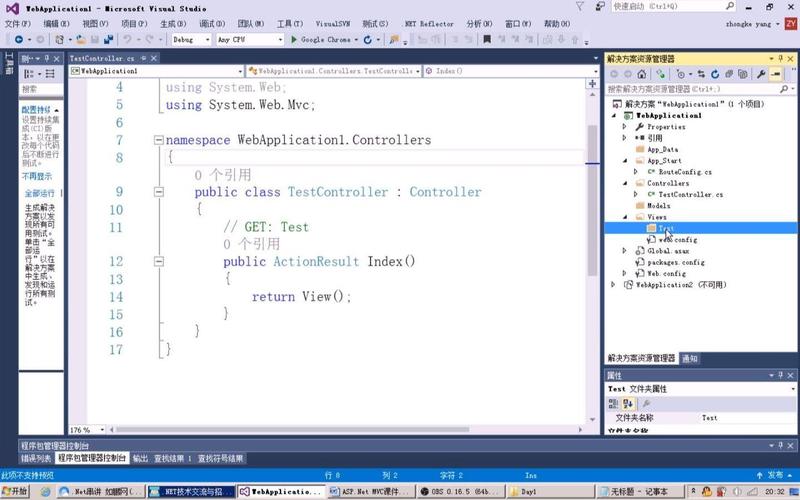Open the 调试(D) menu

[212, 23]
